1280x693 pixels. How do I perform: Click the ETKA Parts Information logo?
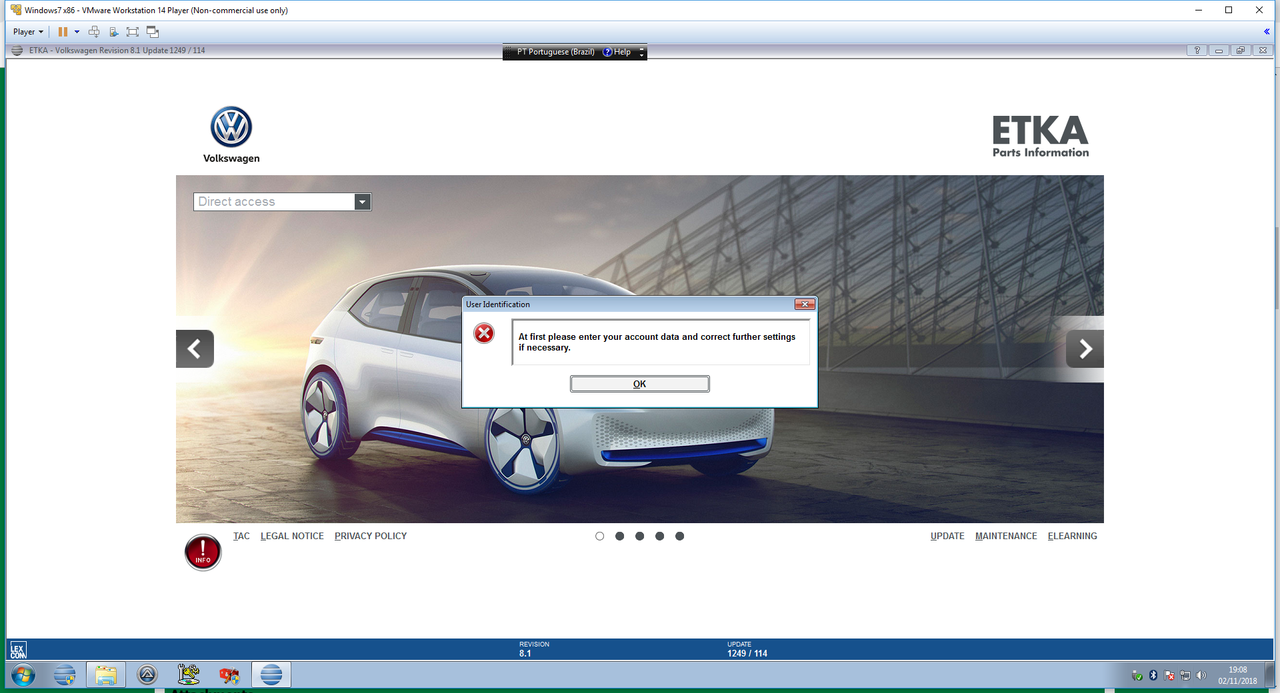(x=1040, y=137)
